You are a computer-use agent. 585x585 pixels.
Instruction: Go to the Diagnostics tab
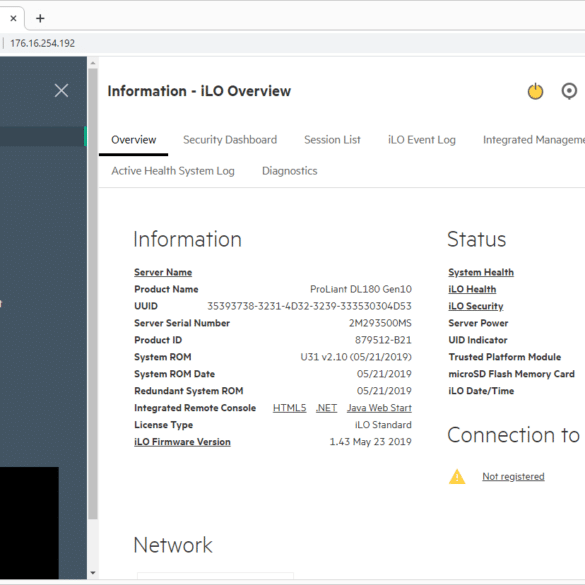(290, 171)
